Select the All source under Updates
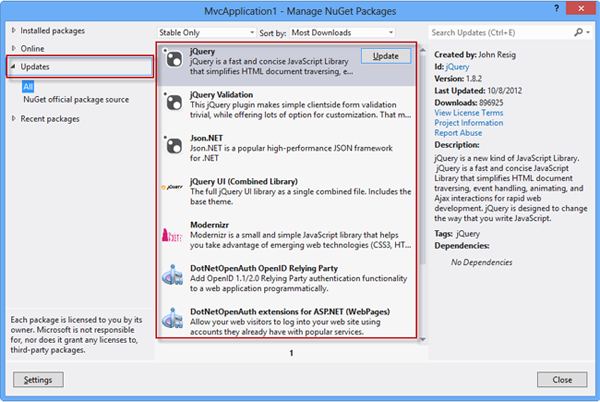The width and height of the screenshot is (600, 402). 28,86
